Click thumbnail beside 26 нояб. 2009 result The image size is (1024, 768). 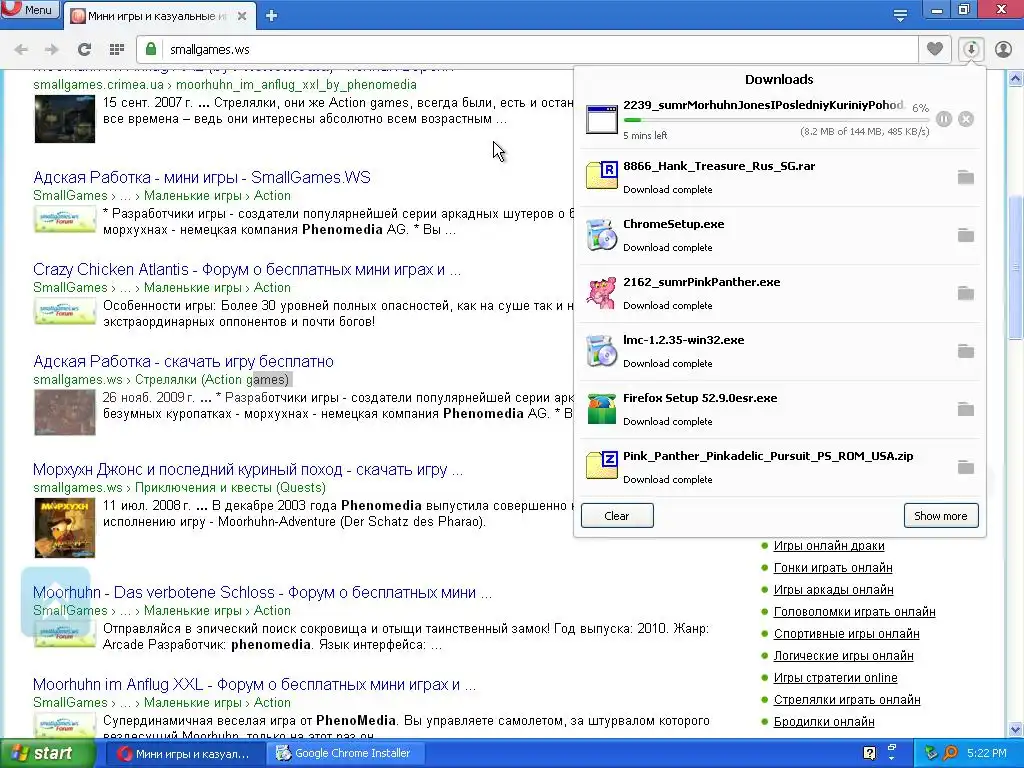coord(65,413)
